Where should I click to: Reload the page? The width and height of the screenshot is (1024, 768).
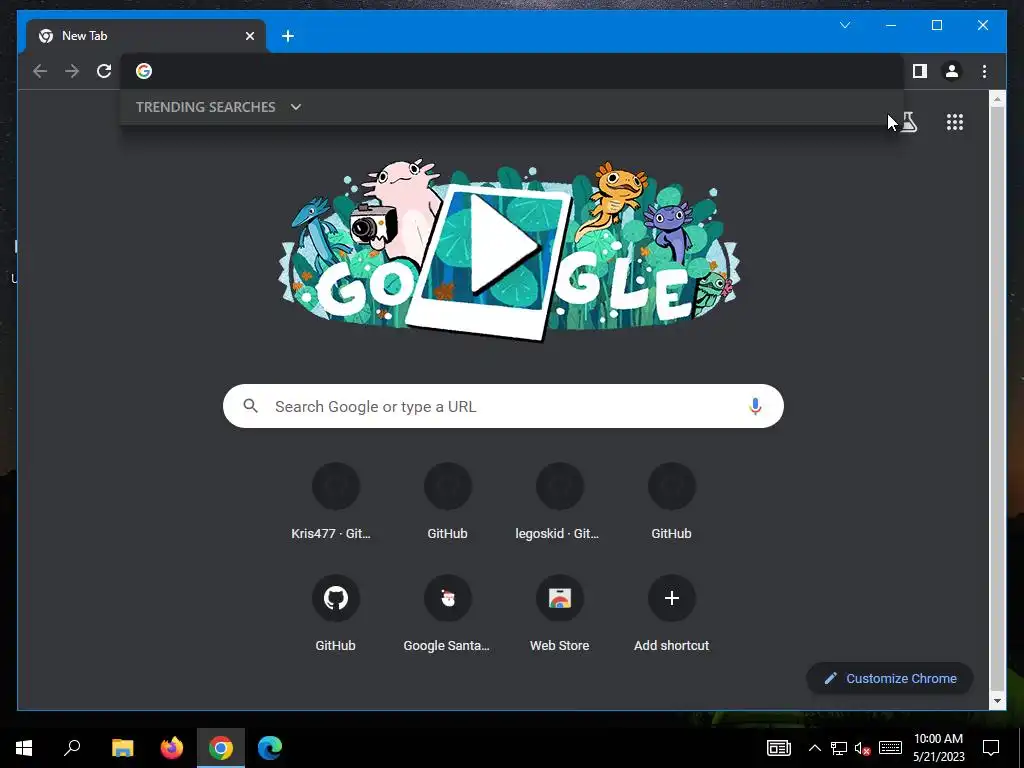[x=104, y=71]
